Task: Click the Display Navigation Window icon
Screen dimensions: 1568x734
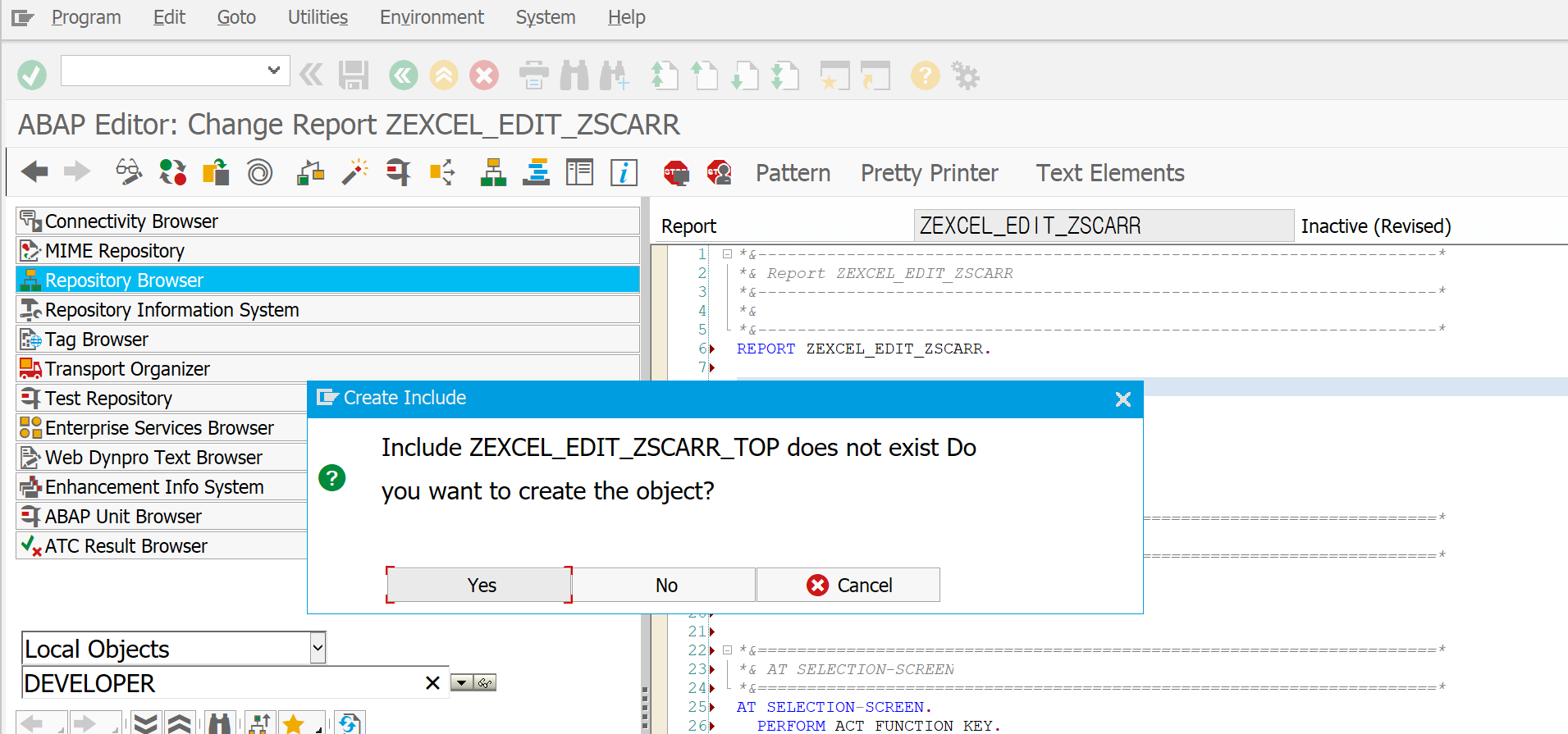Action: (537, 172)
